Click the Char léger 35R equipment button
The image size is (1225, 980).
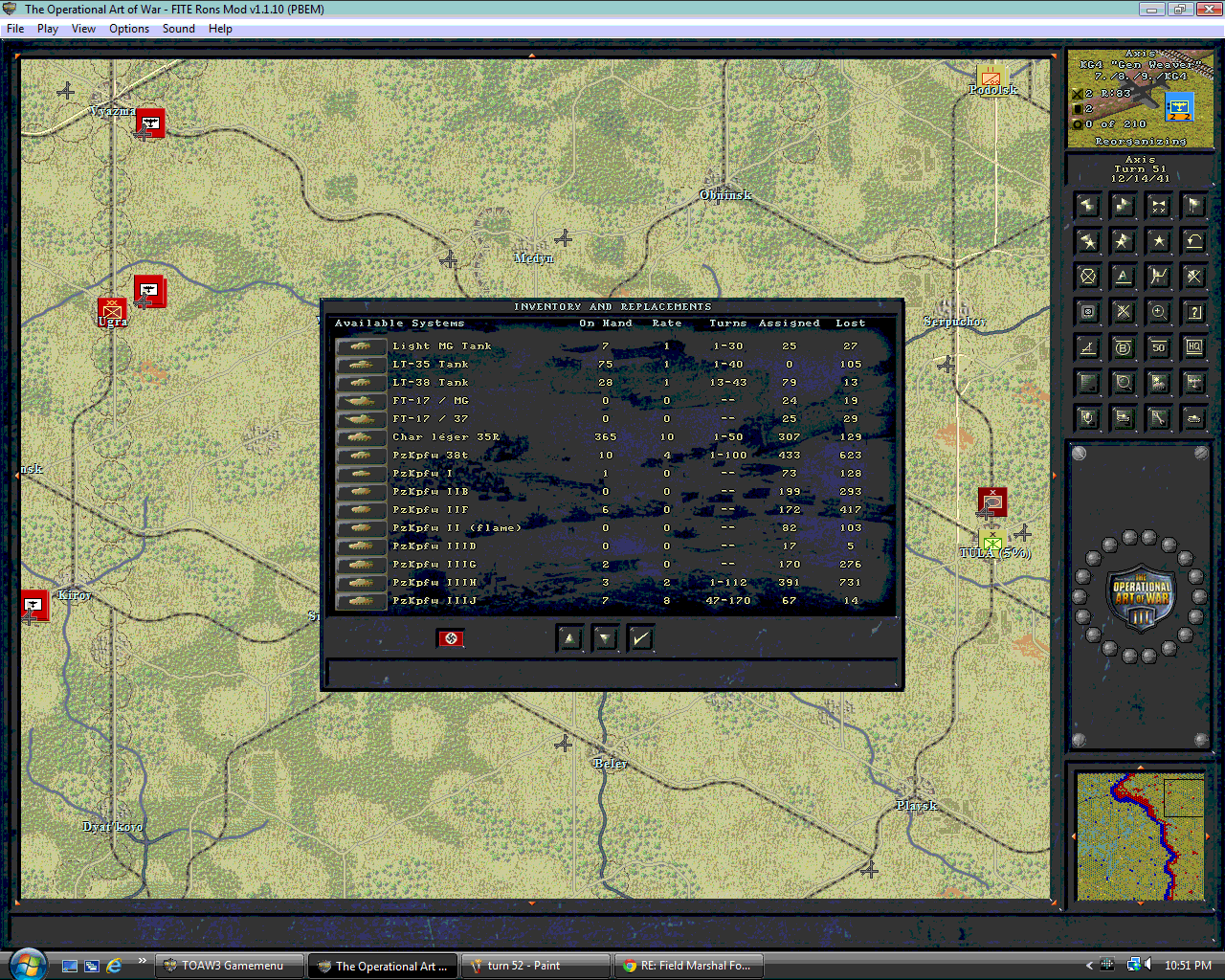(361, 437)
